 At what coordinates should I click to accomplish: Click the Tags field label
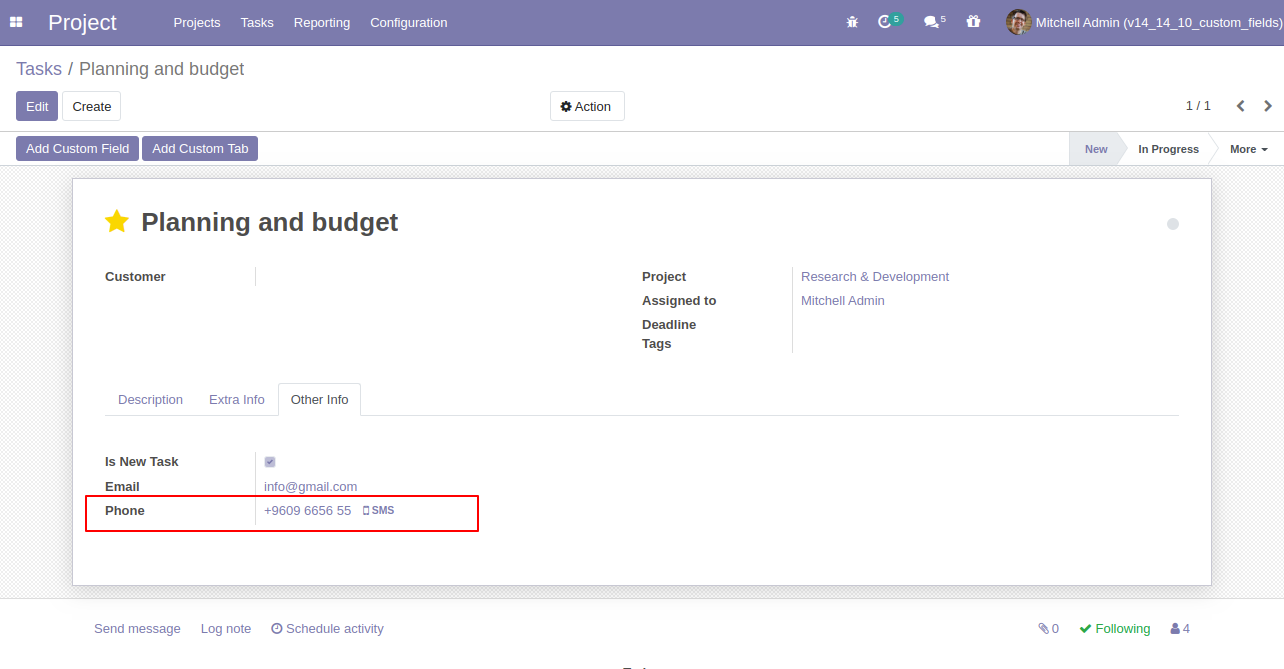coord(657,343)
